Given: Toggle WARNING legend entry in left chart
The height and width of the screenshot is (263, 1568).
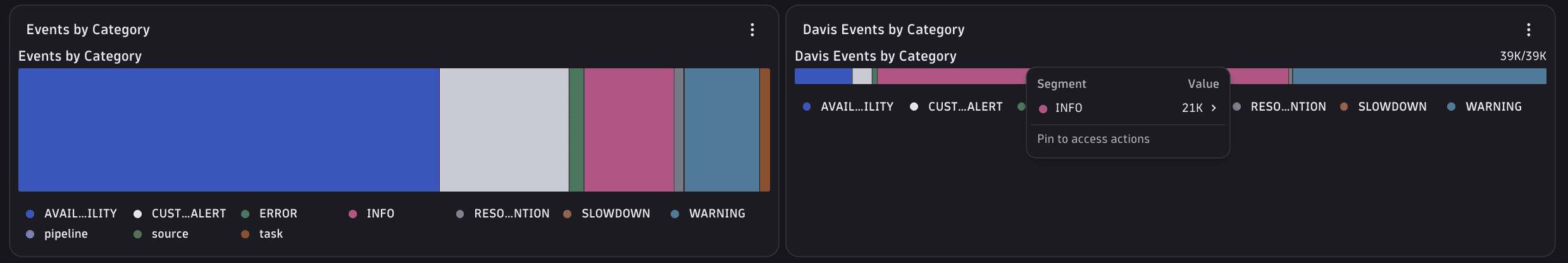Looking at the screenshot, I should coord(708,214).
